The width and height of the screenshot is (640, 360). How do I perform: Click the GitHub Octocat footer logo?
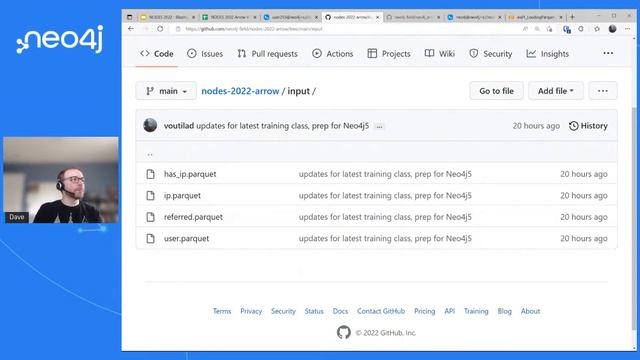pyautogui.click(x=344, y=332)
